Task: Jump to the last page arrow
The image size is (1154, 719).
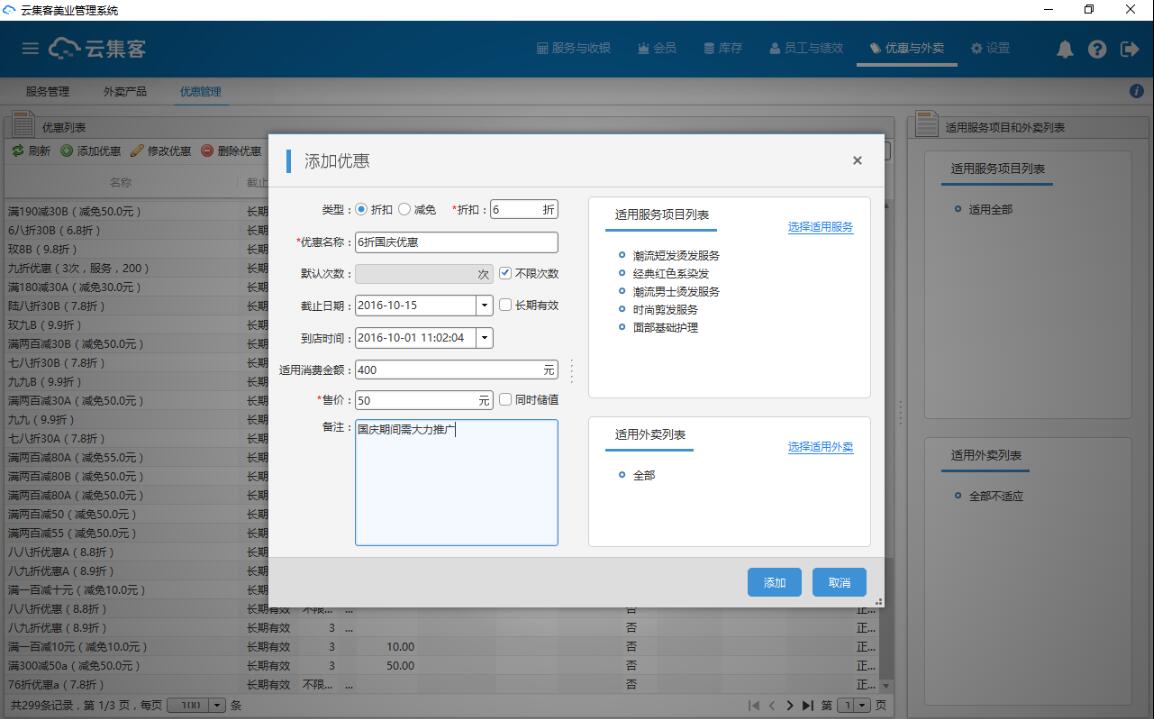Action: [x=807, y=705]
